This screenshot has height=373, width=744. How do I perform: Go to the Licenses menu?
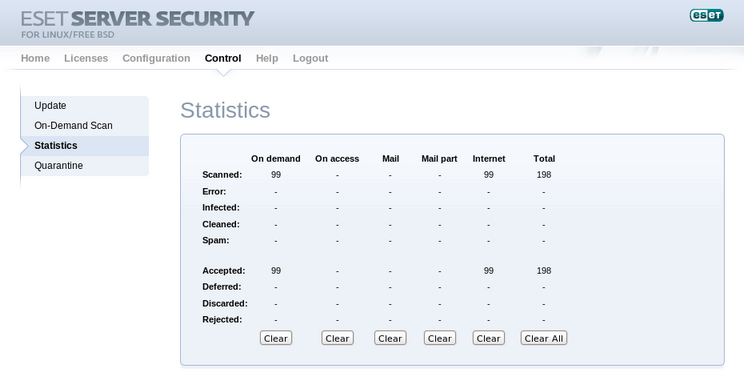[86, 58]
